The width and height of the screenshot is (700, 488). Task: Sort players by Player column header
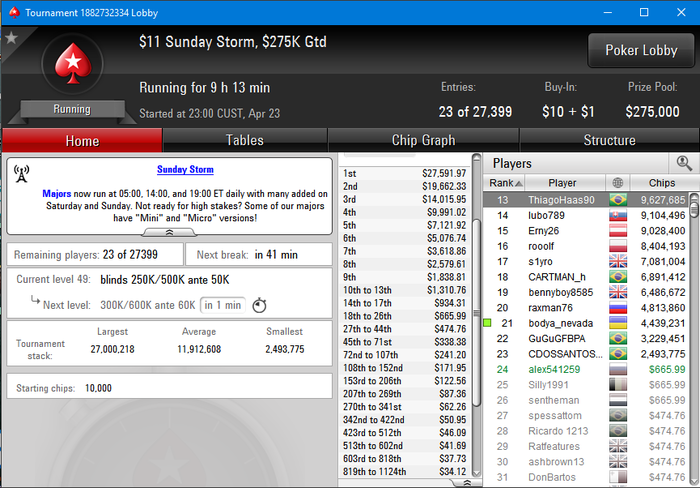click(x=565, y=183)
